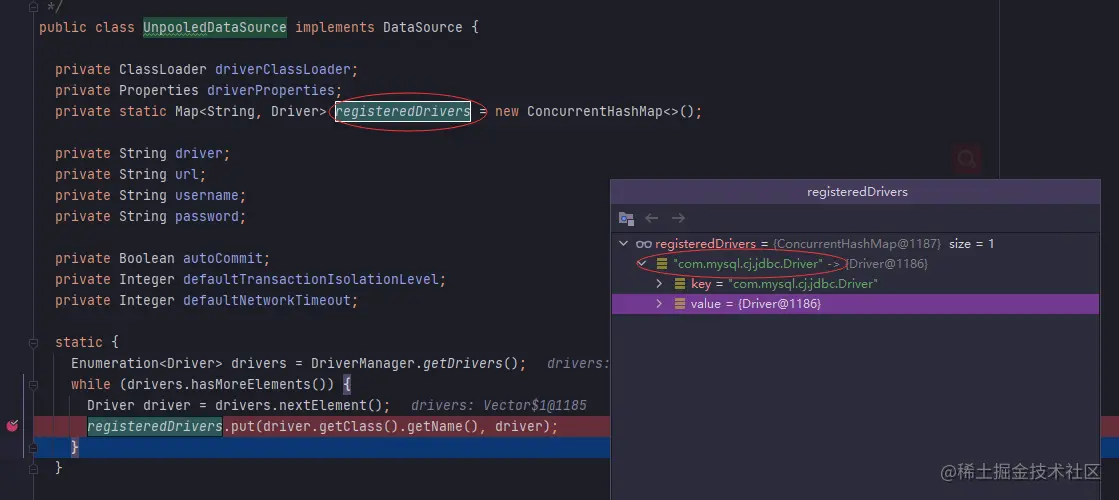This screenshot has width=1119, height=500.
Task: Fold the static block at its opening line
Action: tap(33, 343)
